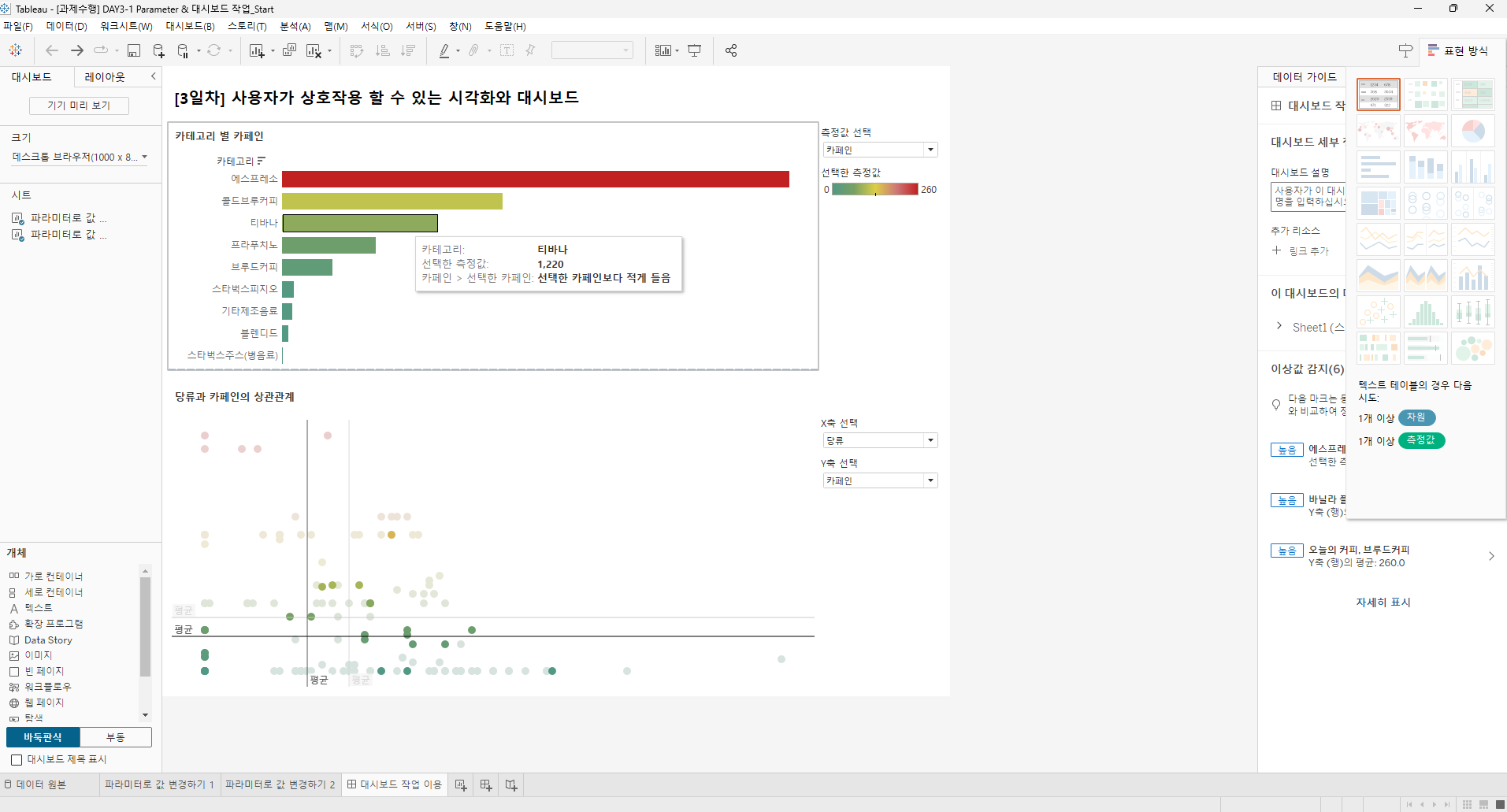Click the Tableau start page logo icon

(15, 50)
